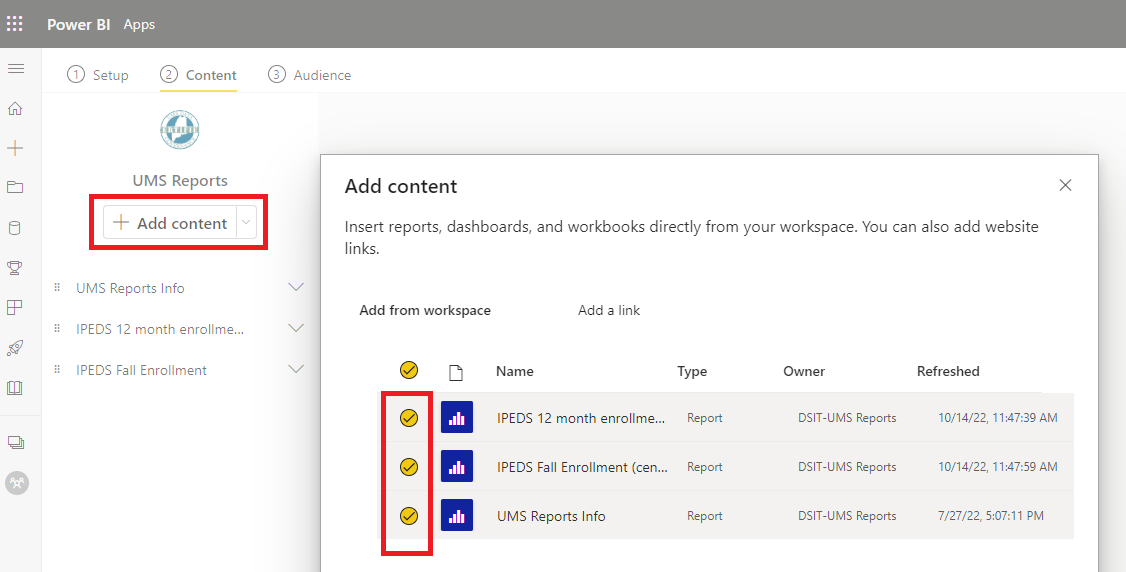Sort by the Owner column header
The width and height of the screenshot is (1126, 572).
[x=804, y=371]
